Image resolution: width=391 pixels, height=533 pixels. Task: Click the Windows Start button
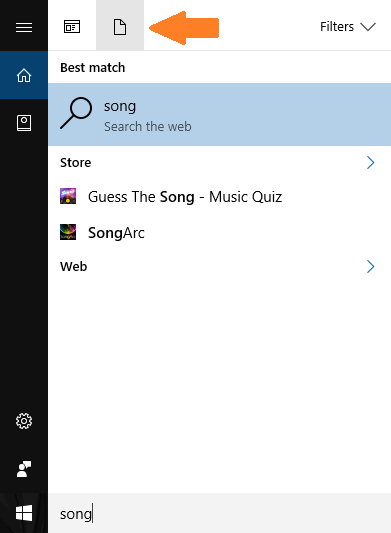[24, 513]
